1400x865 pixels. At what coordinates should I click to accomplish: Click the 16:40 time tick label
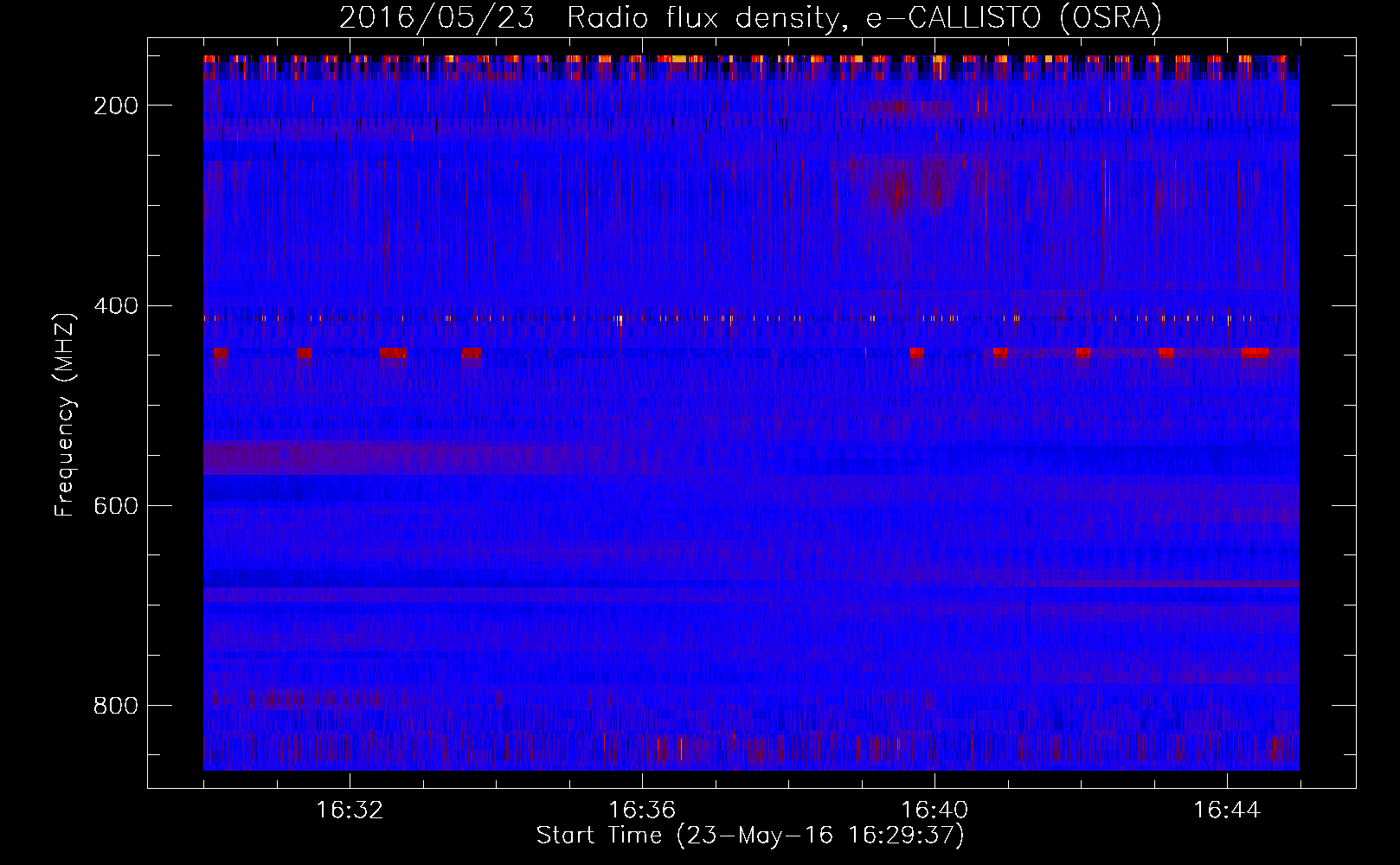pos(934,811)
